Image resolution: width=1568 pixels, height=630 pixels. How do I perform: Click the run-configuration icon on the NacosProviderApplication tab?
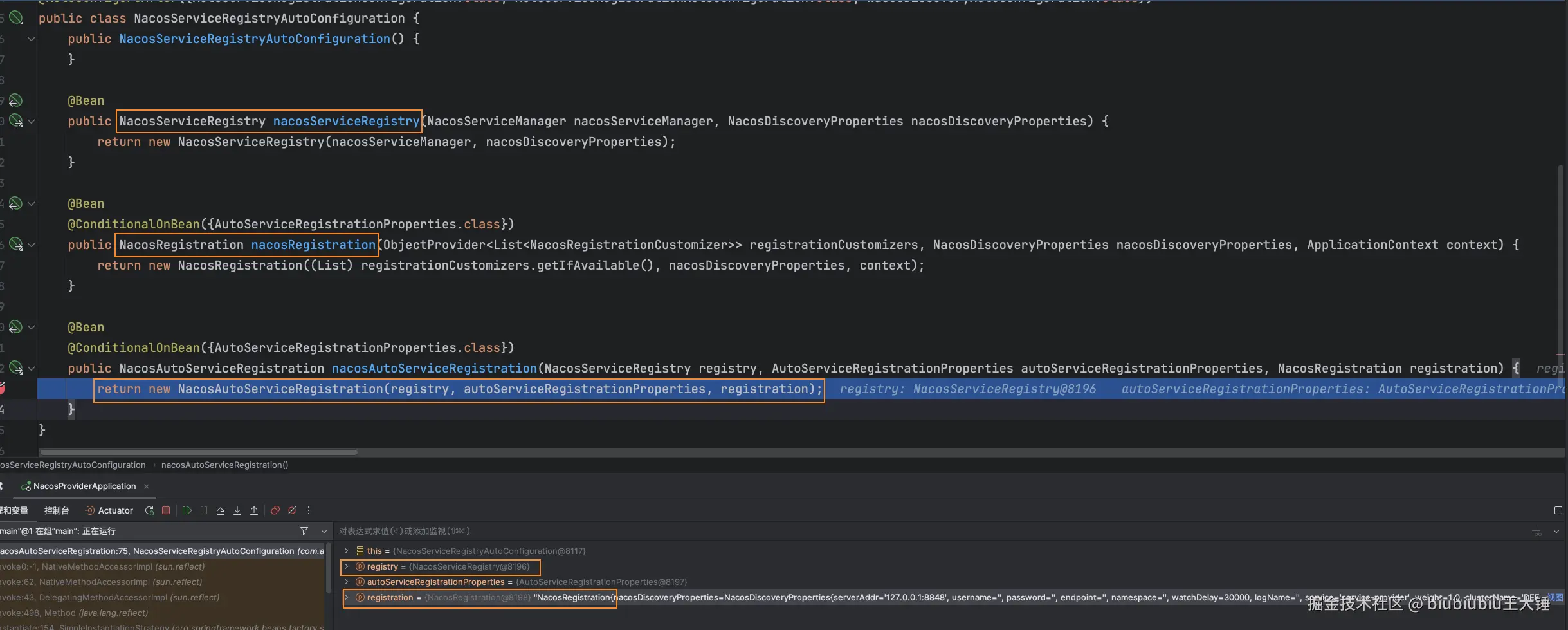[26, 486]
